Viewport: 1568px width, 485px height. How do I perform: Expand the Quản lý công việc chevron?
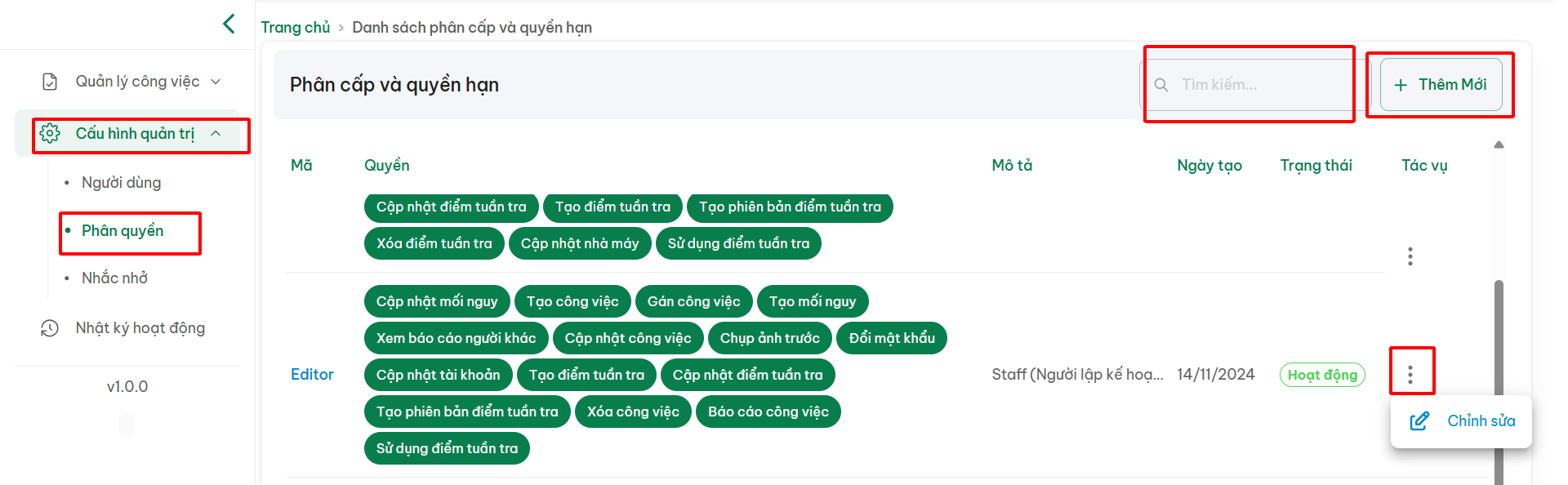[x=216, y=82]
